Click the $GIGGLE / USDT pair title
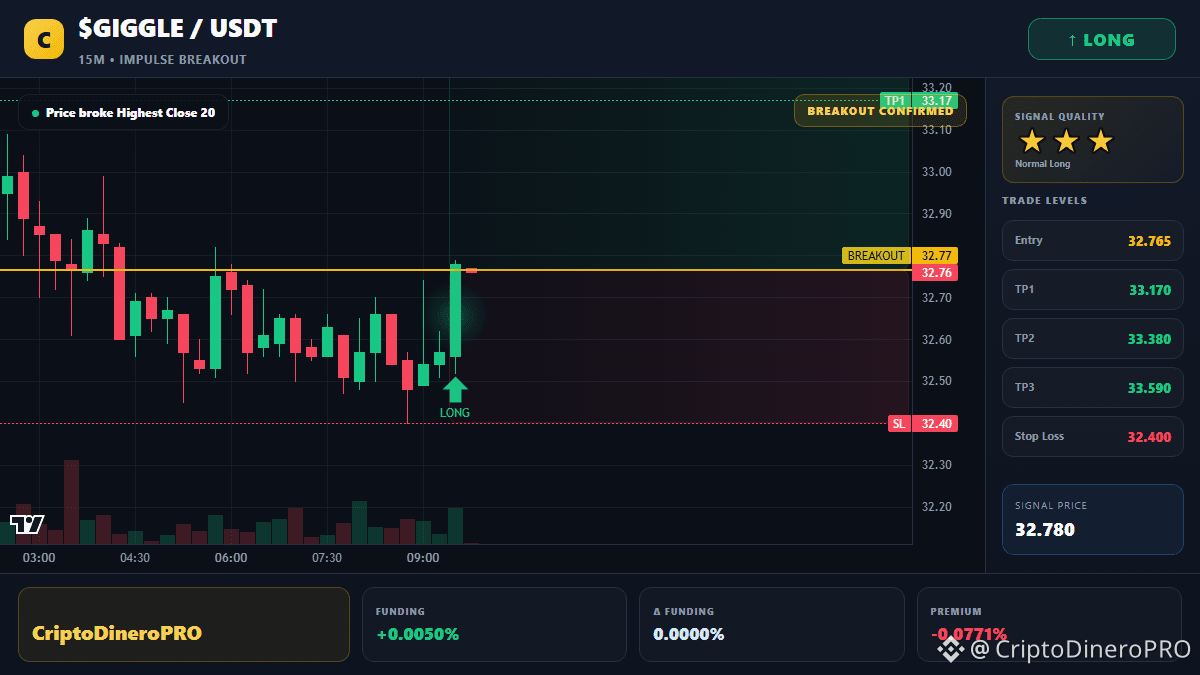 coord(178,29)
